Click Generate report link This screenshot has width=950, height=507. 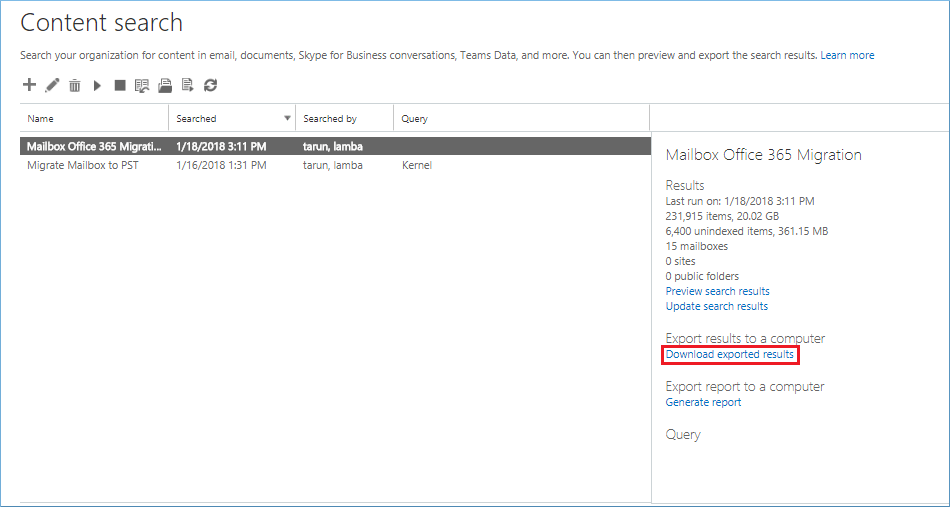pos(703,402)
